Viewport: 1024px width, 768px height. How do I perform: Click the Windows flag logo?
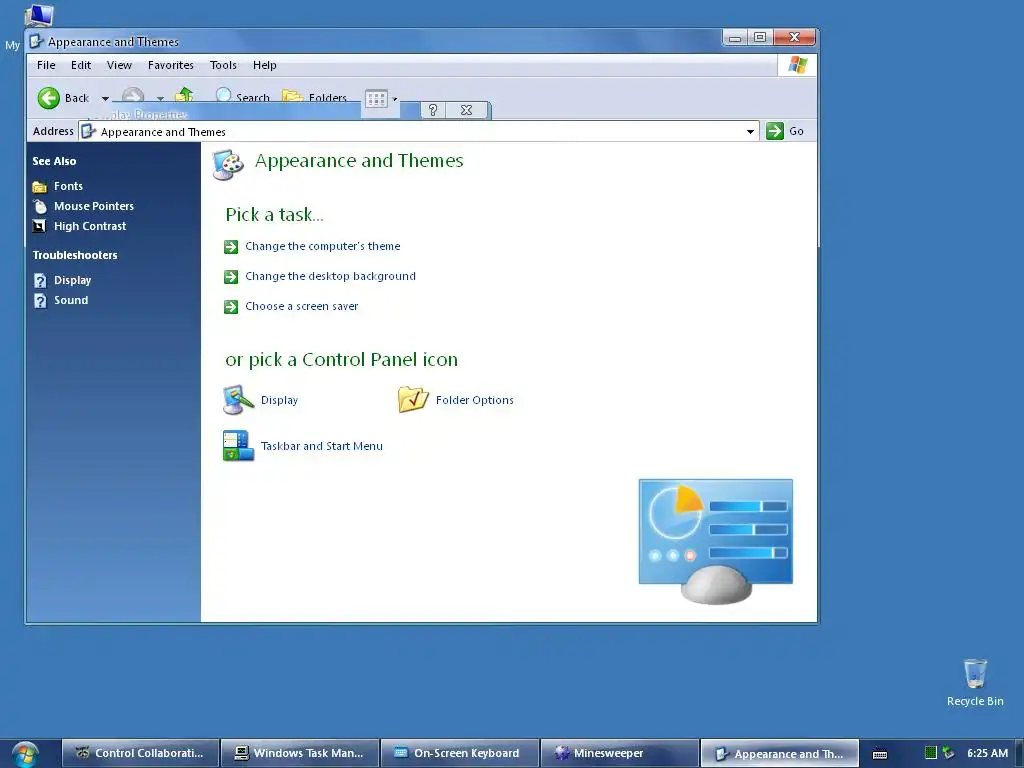tap(797, 65)
